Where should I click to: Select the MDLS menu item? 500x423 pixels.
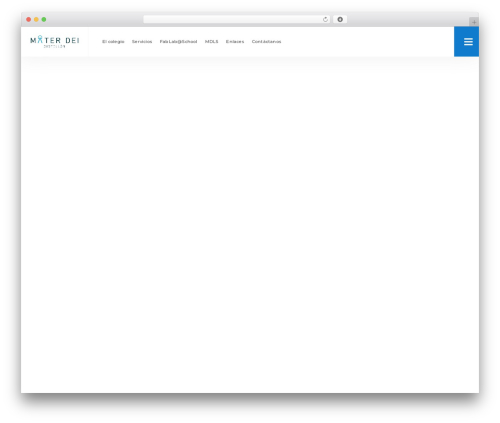tap(211, 42)
